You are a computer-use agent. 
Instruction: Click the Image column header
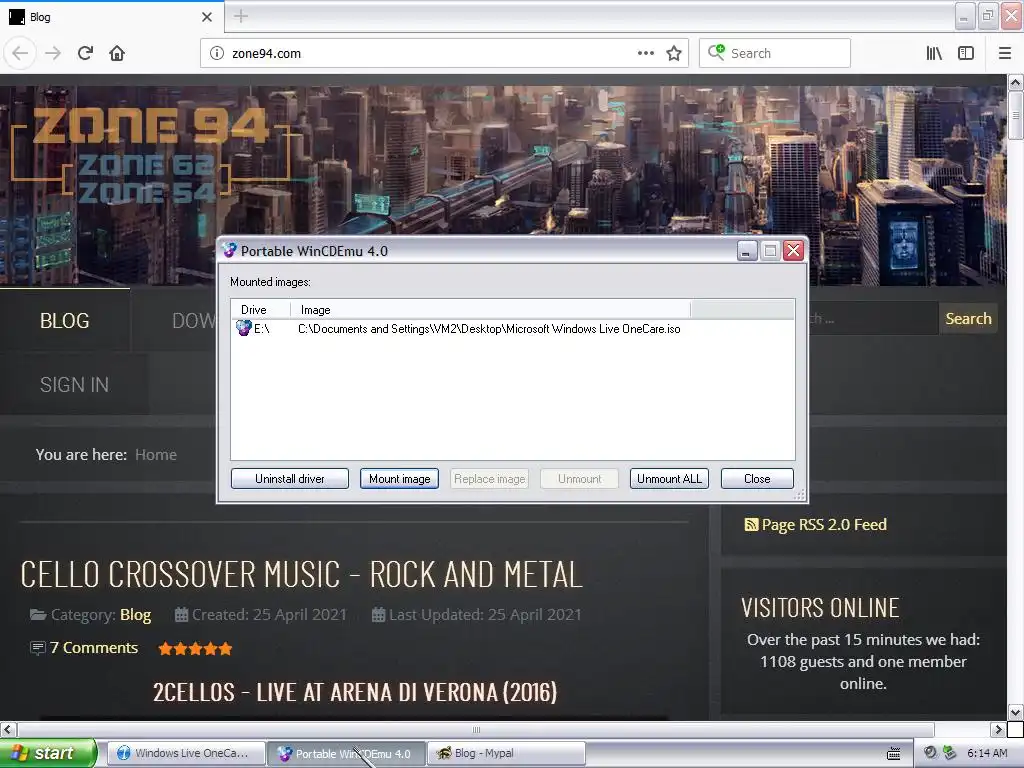pyautogui.click(x=490, y=310)
